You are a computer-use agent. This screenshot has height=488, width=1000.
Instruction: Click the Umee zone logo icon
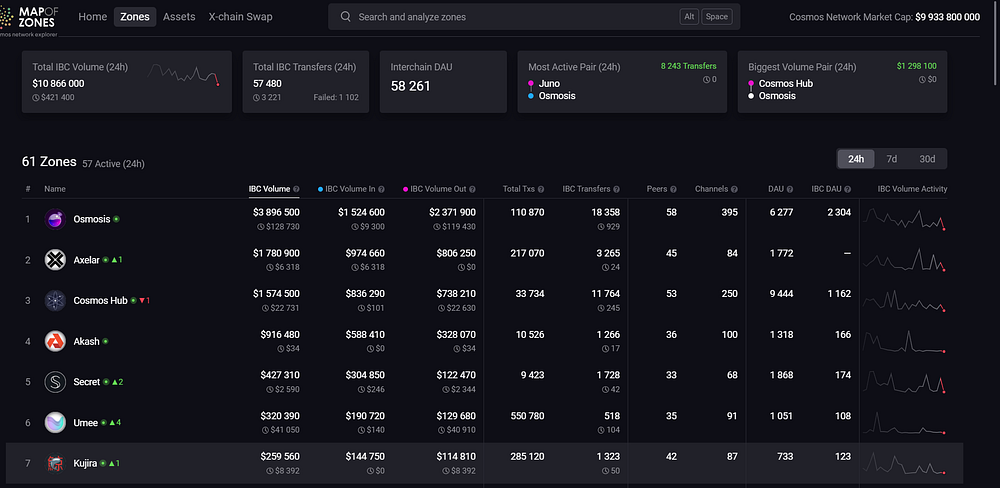[55, 422]
